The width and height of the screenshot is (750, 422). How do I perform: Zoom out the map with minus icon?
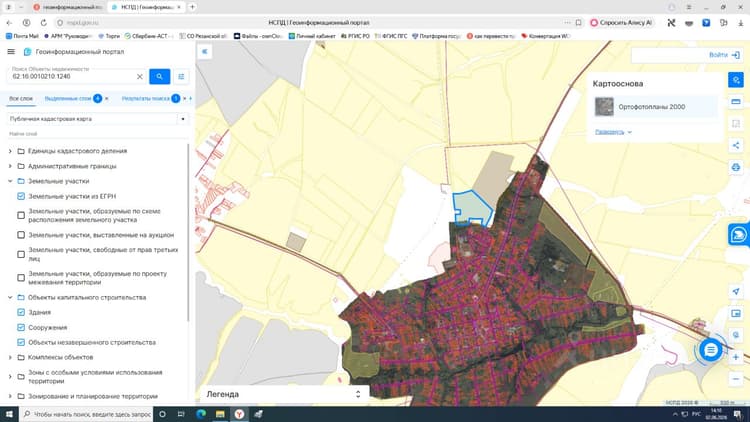point(736,379)
